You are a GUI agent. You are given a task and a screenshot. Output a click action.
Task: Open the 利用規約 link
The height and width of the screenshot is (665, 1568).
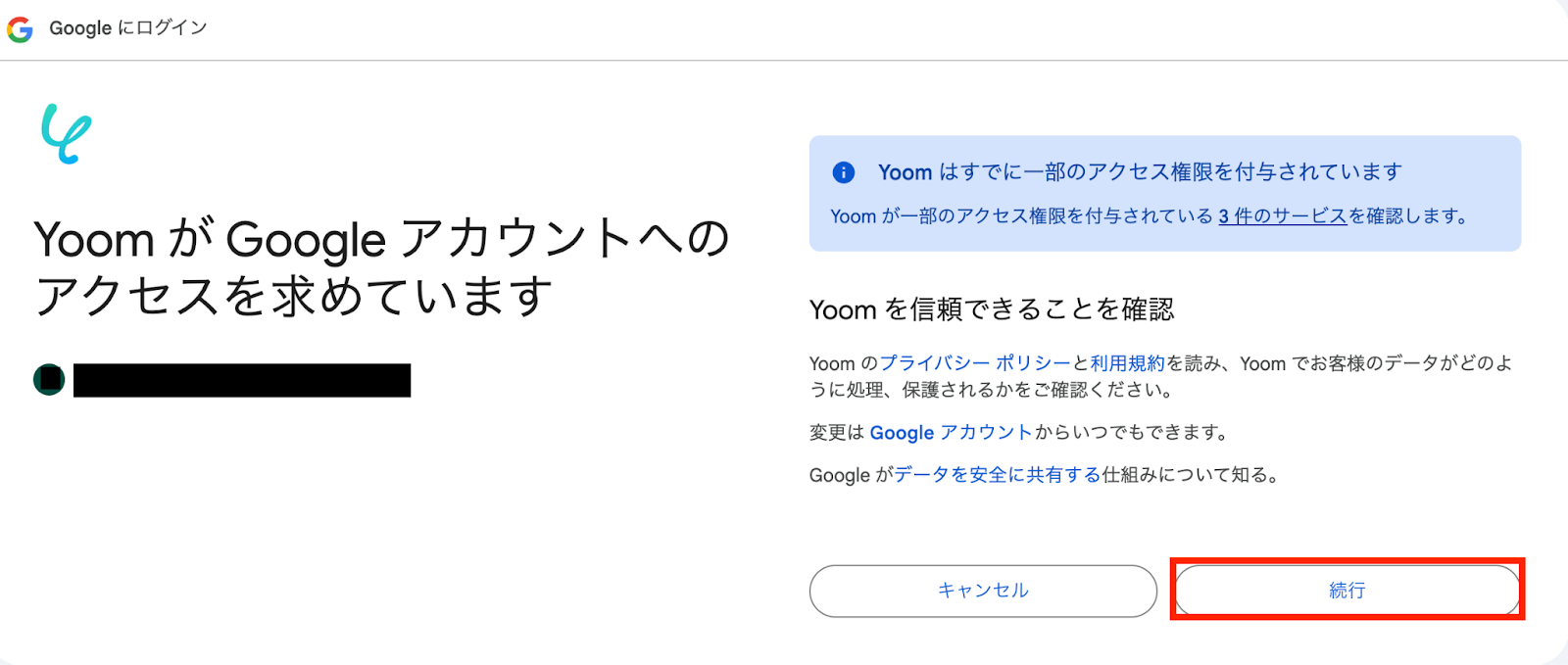tap(1127, 363)
